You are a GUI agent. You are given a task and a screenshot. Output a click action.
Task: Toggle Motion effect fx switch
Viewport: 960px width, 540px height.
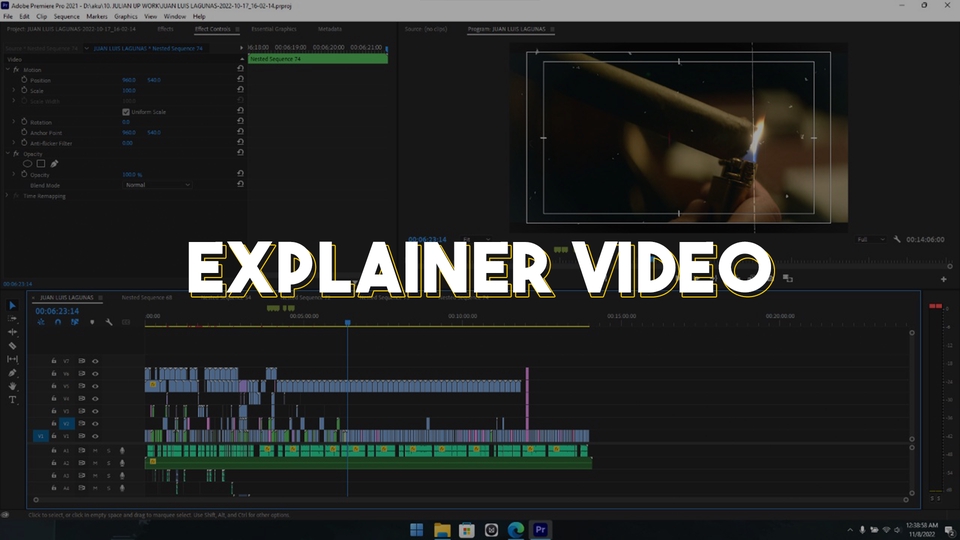[x=17, y=70]
